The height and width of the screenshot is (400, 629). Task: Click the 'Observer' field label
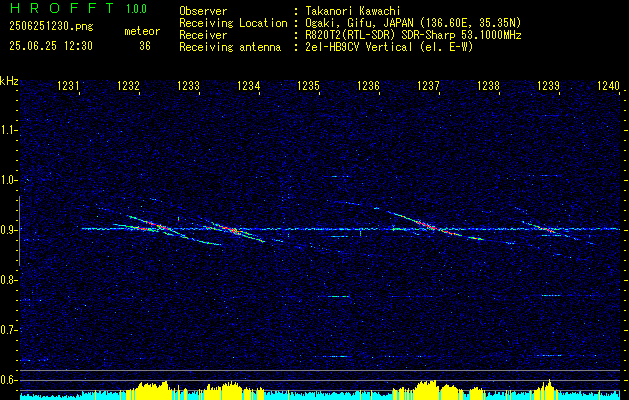click(203, 11)
